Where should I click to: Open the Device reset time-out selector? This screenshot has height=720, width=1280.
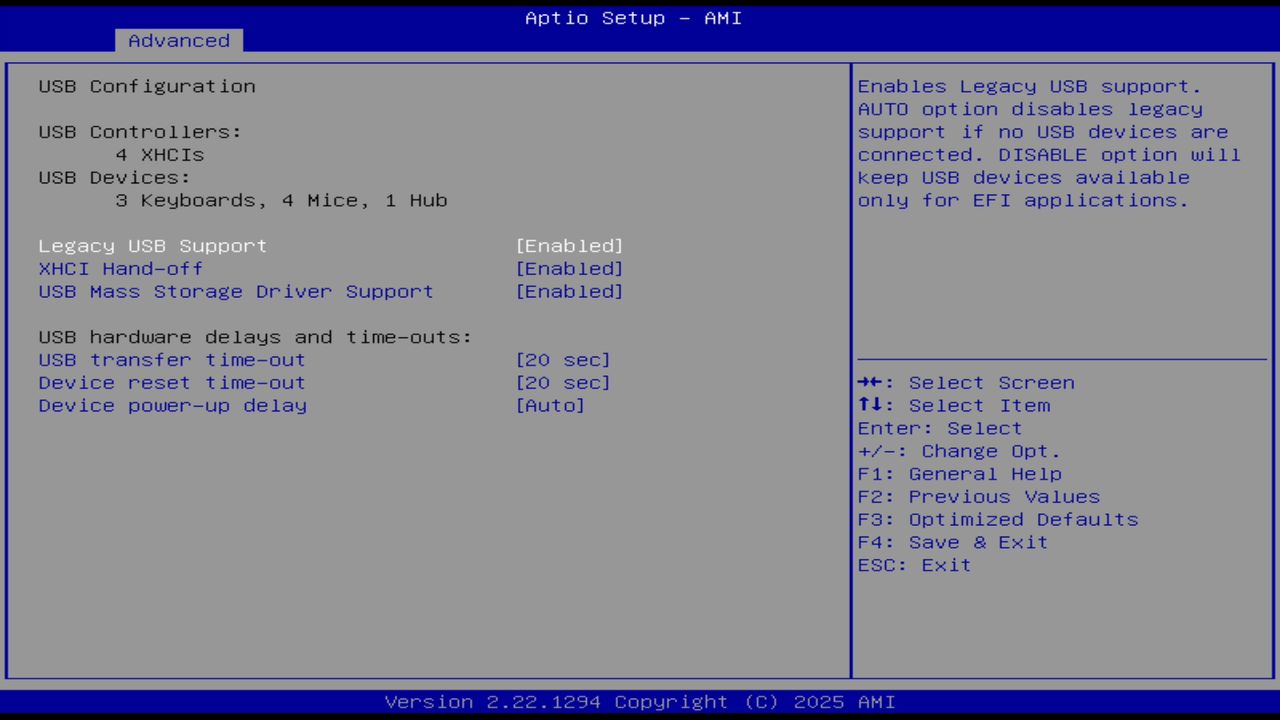point(563,382)
